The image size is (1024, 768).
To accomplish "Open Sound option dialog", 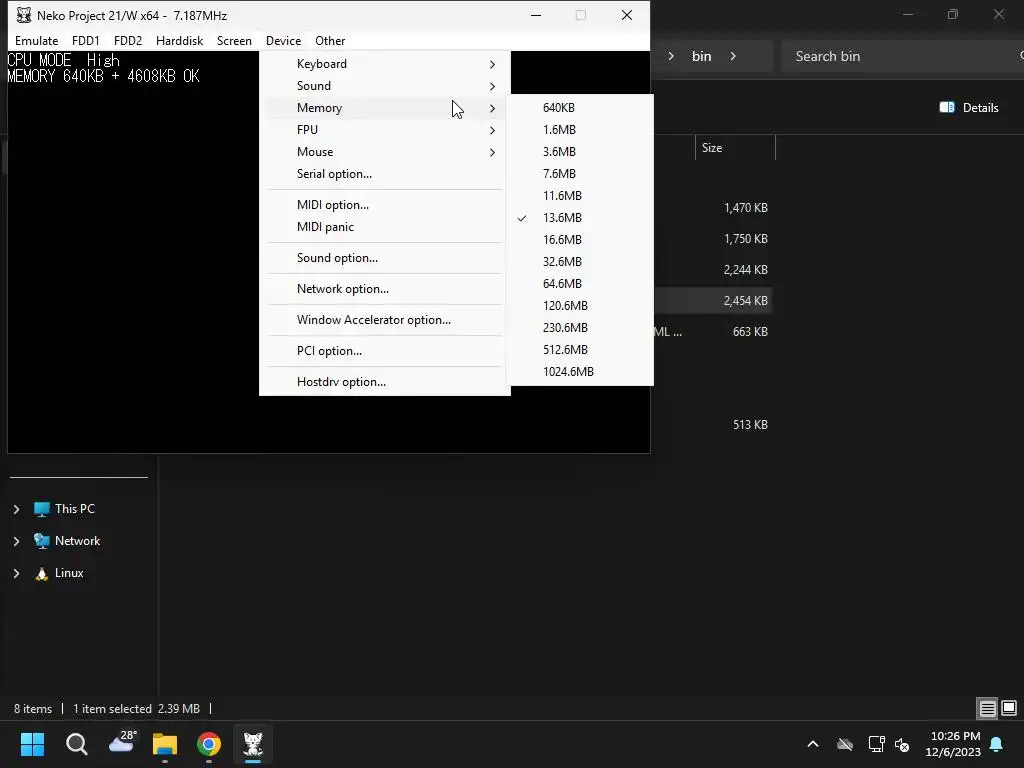I will (385, 258).
